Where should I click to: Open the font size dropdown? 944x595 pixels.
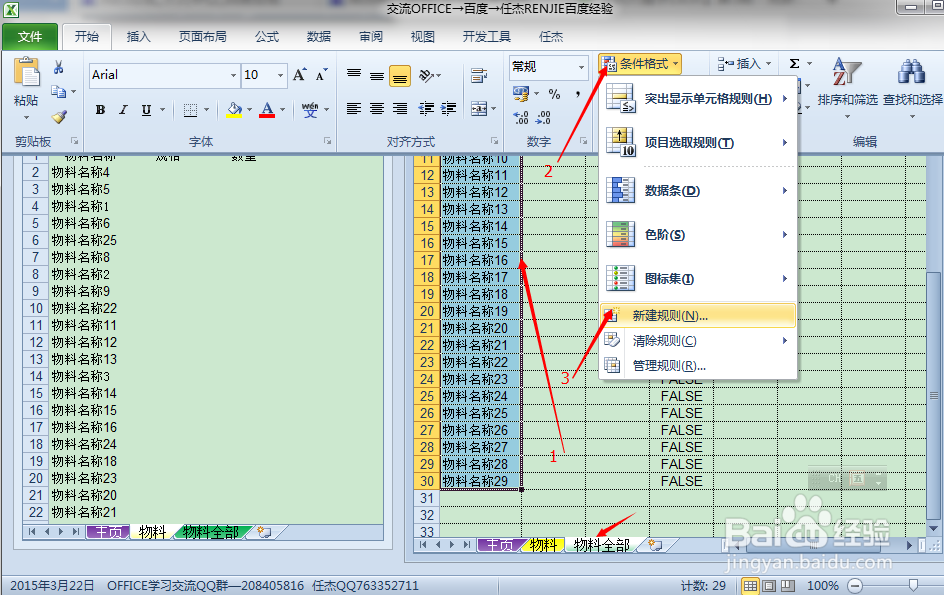(280, 75)
